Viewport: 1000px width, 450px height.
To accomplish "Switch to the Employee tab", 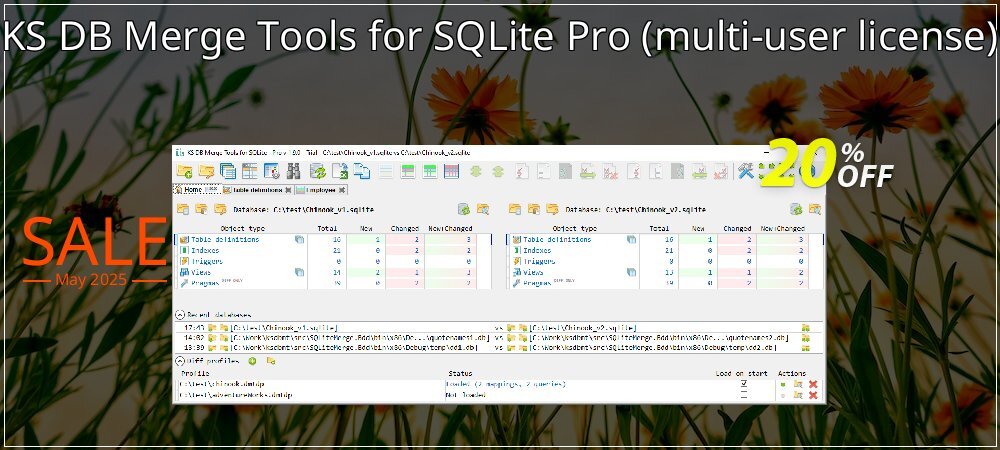I will coord(321,190).
